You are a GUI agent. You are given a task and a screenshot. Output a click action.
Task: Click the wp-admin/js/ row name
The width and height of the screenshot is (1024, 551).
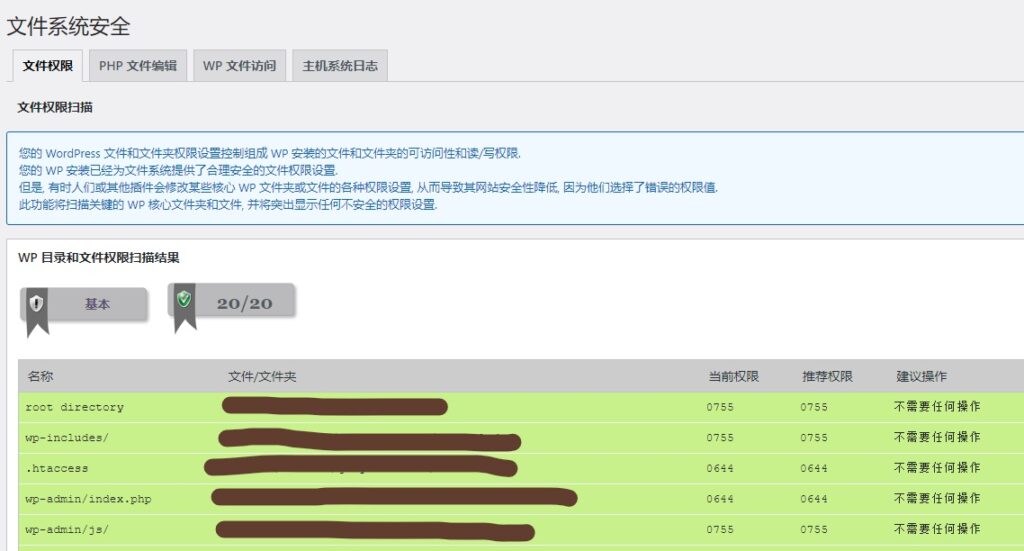(x=67, y=529)
